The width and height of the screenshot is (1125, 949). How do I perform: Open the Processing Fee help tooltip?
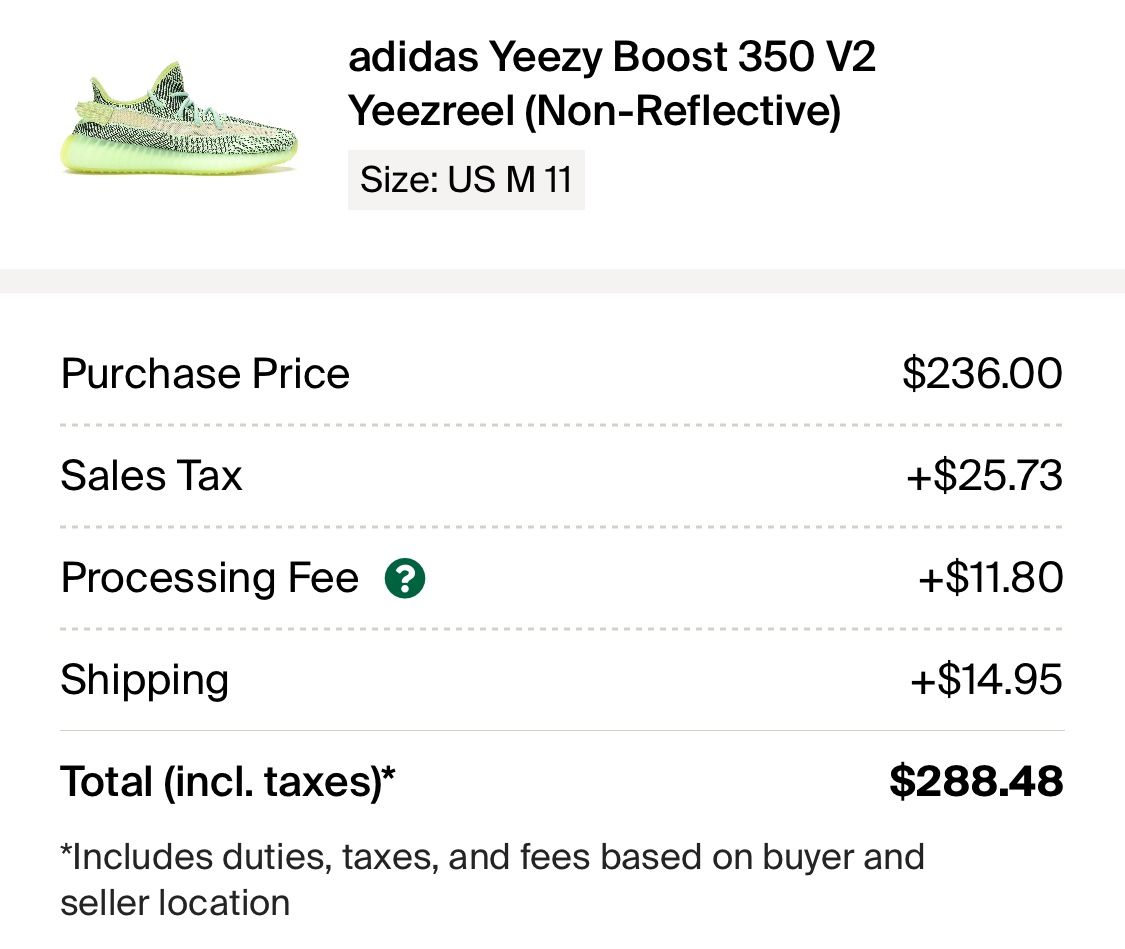pos(404,578)
